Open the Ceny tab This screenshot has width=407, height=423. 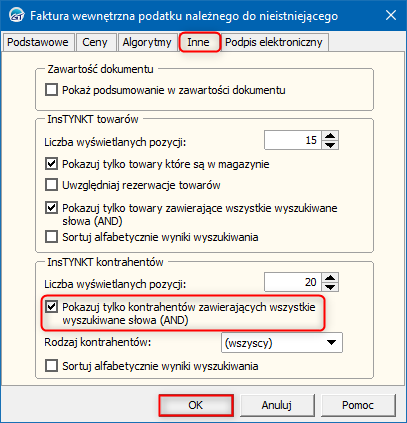tap(95, 42)
